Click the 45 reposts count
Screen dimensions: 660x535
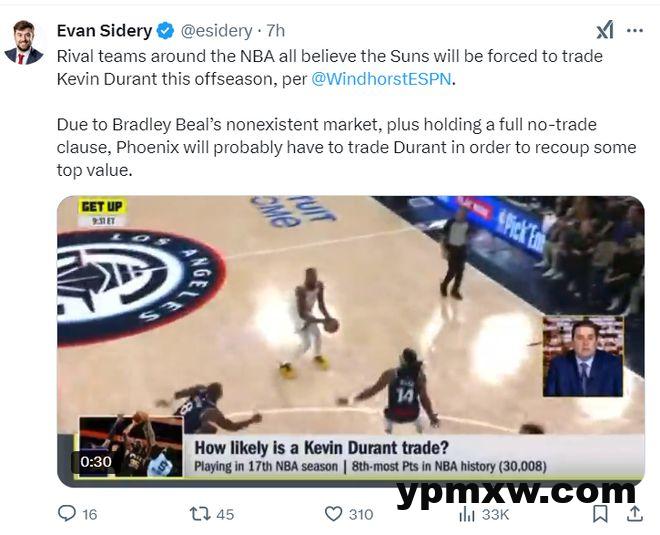pyautogui.click(x=225, y=514)
